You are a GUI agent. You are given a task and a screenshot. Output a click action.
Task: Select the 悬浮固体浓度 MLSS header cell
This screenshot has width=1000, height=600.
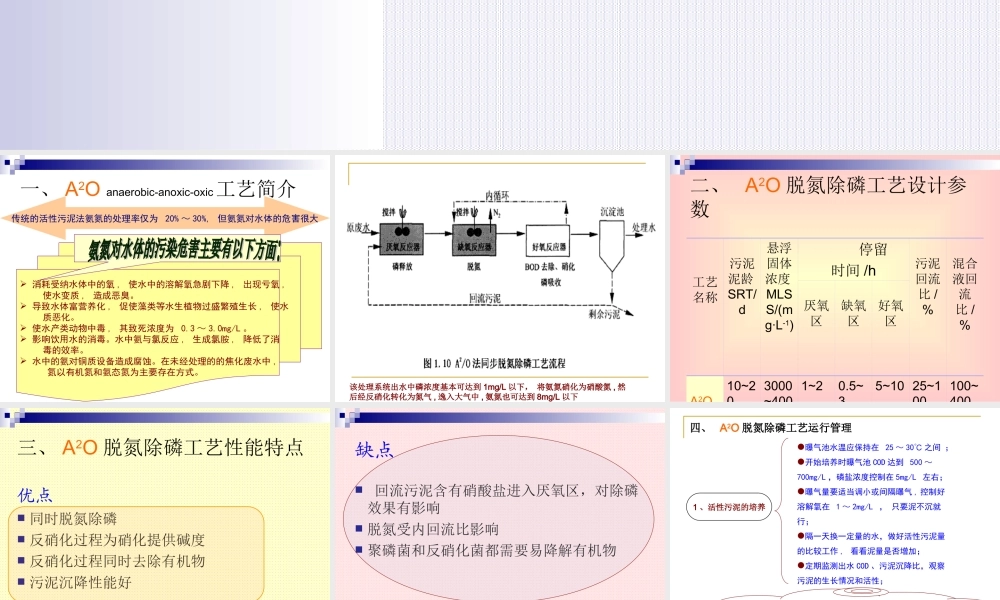click(779, 286)
